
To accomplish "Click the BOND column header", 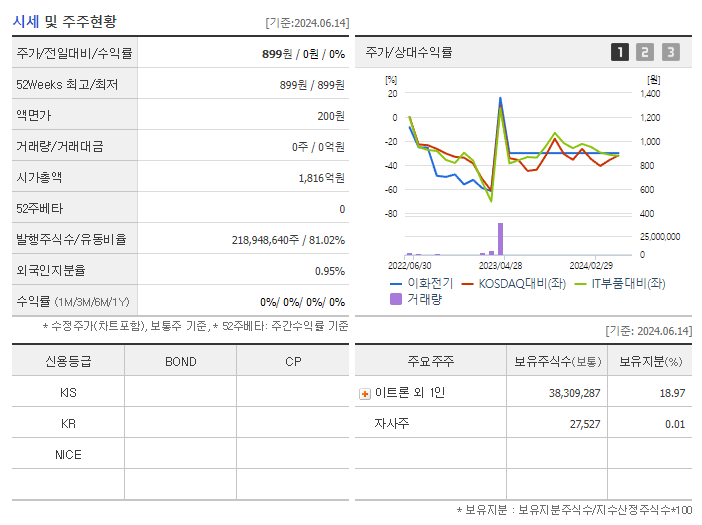I will pos(181,362).
